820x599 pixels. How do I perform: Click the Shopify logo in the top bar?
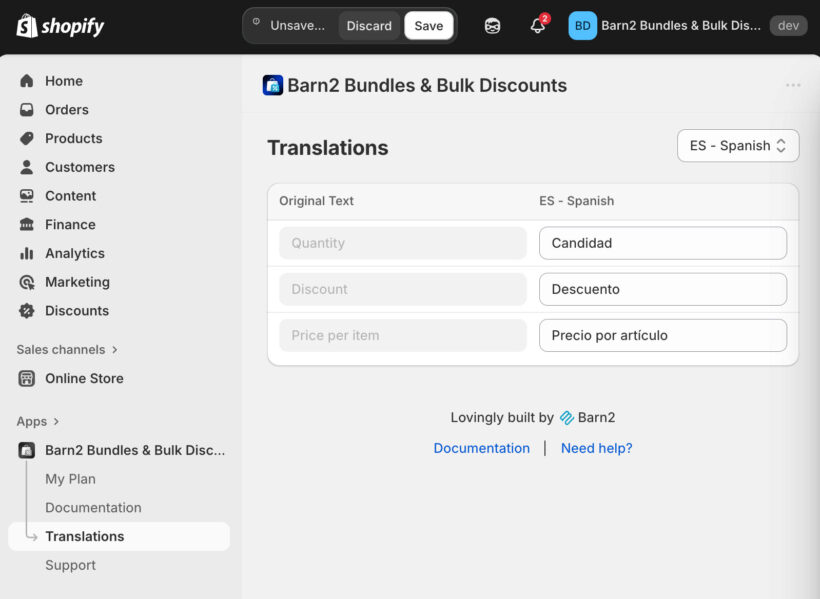59,26
